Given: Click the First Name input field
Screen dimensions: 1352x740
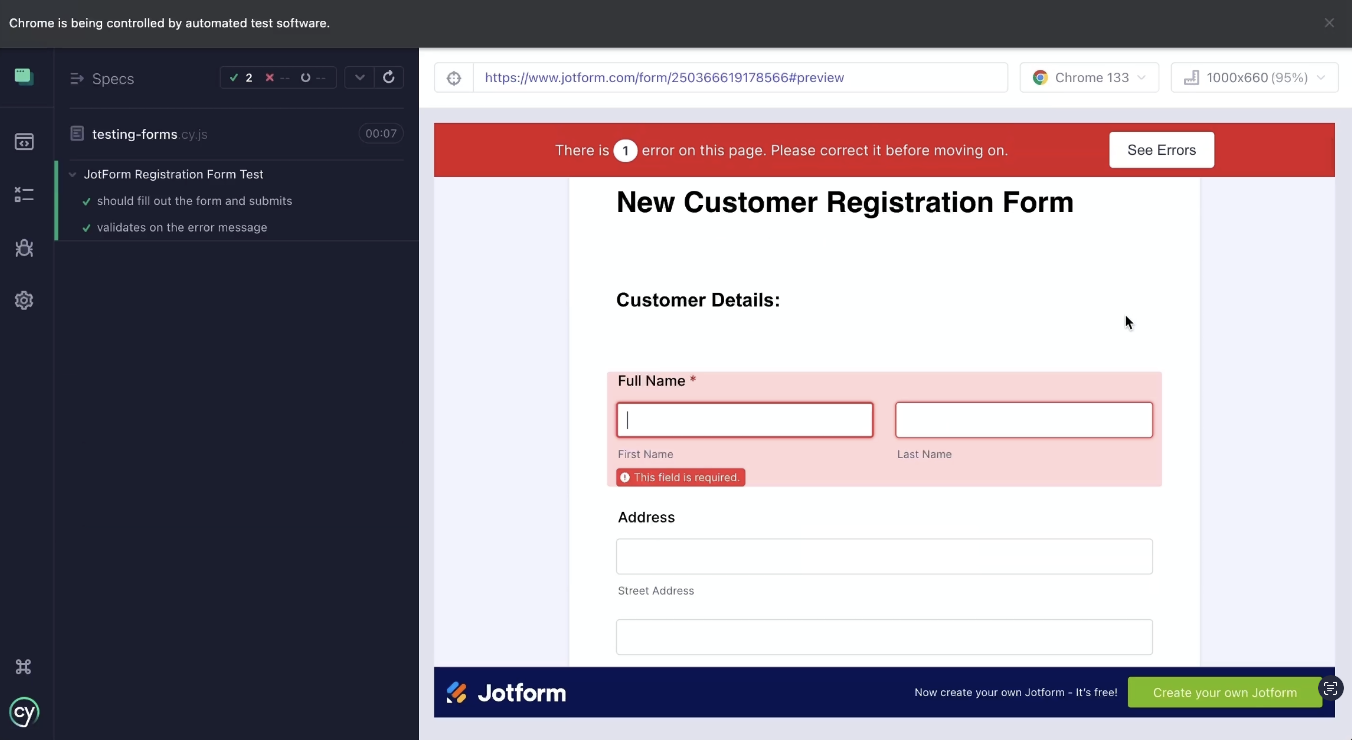Looking at the screenshot, I should [744, 420].
